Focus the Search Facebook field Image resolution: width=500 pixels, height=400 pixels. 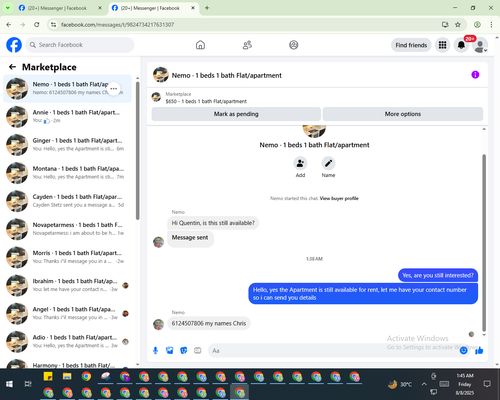pyautogui.click(x=80, y=45)
